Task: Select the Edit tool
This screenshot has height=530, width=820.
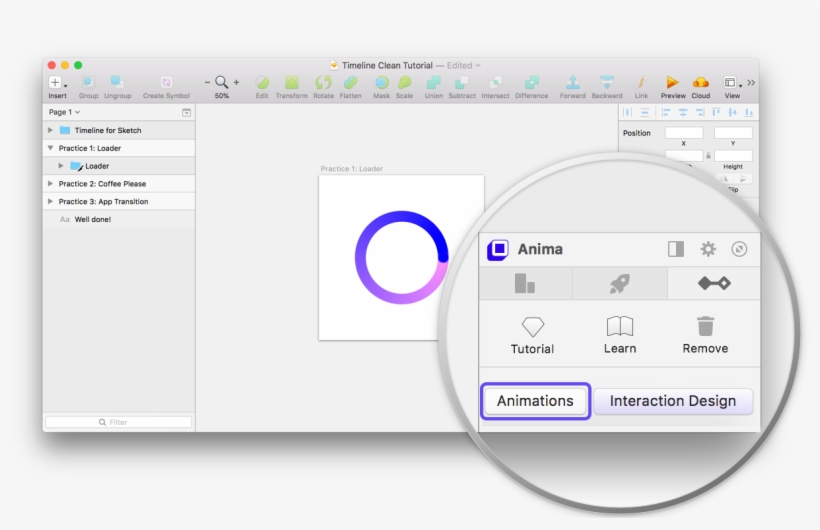Action: tap(262, 82)
